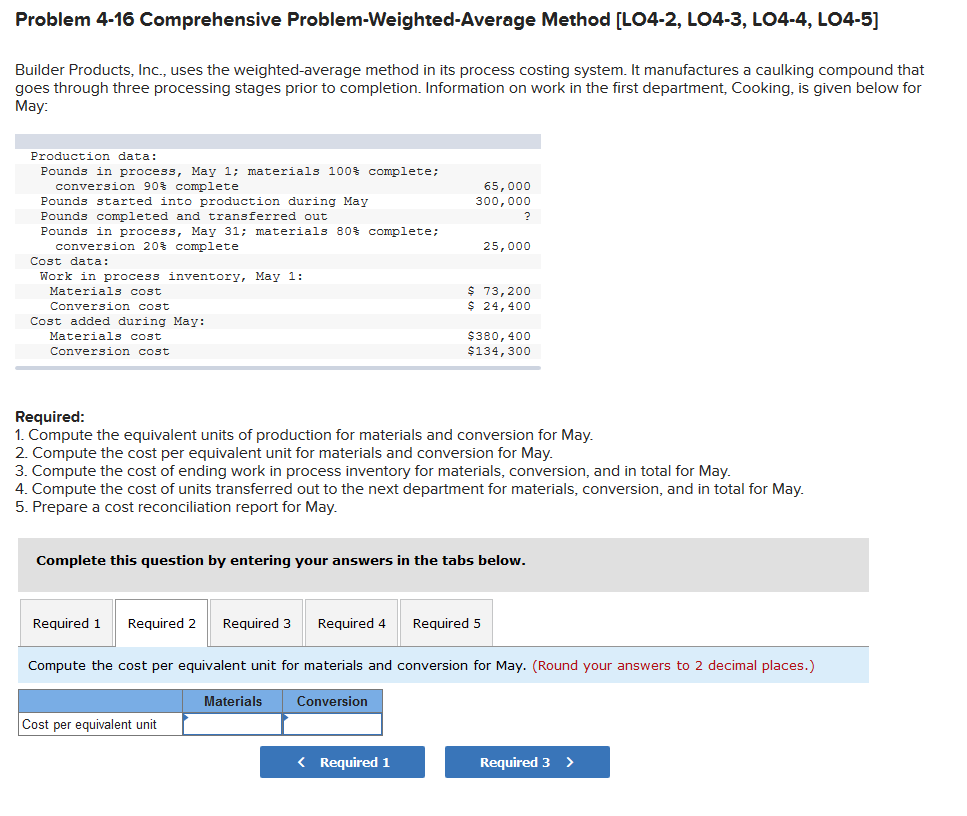Click the left chevron icon on Required 1 button
This screenshot has width=967, height=816.
pyautogui.click(x=300, y=762)
